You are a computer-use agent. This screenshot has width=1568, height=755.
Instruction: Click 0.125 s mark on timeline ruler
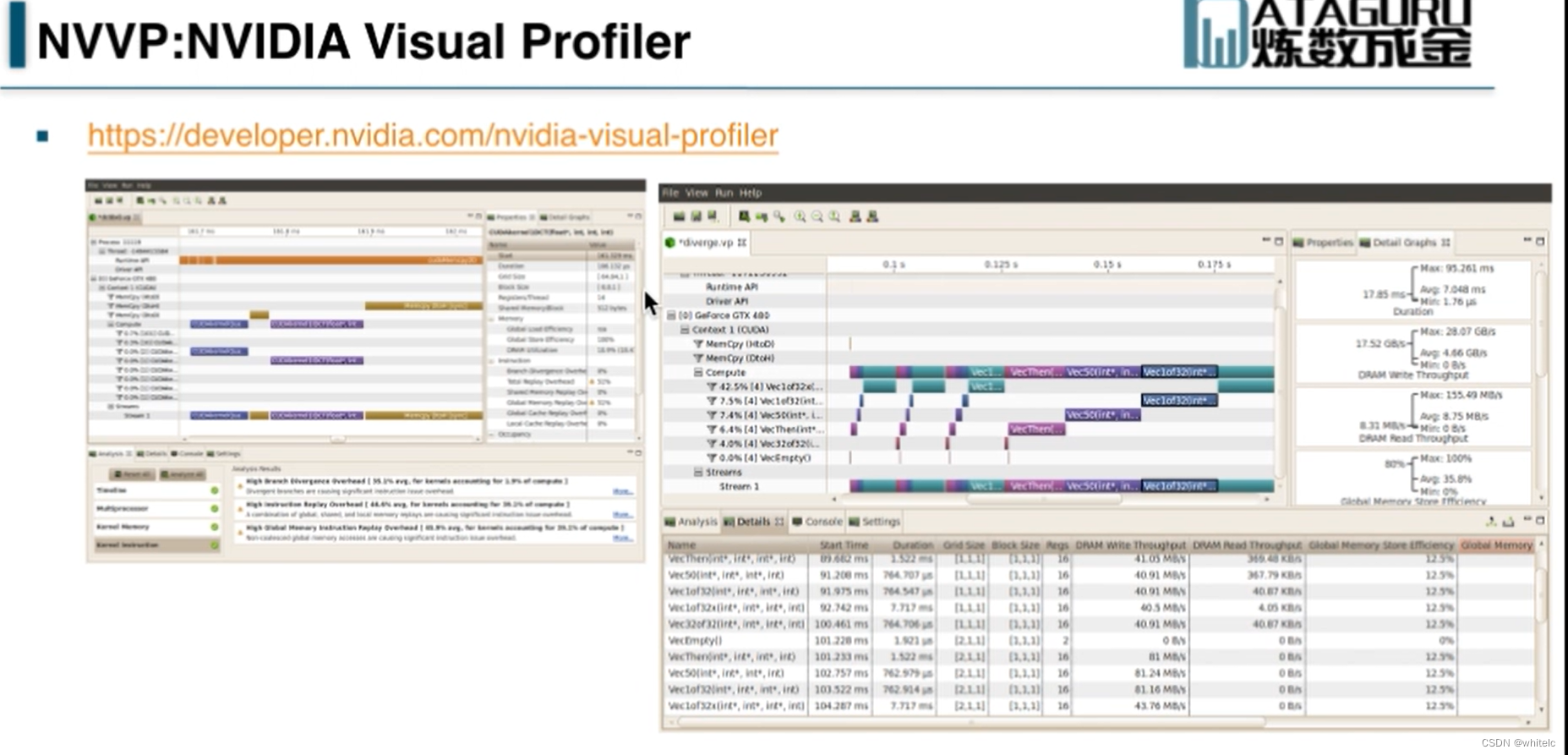click(x=1001, y=265)
